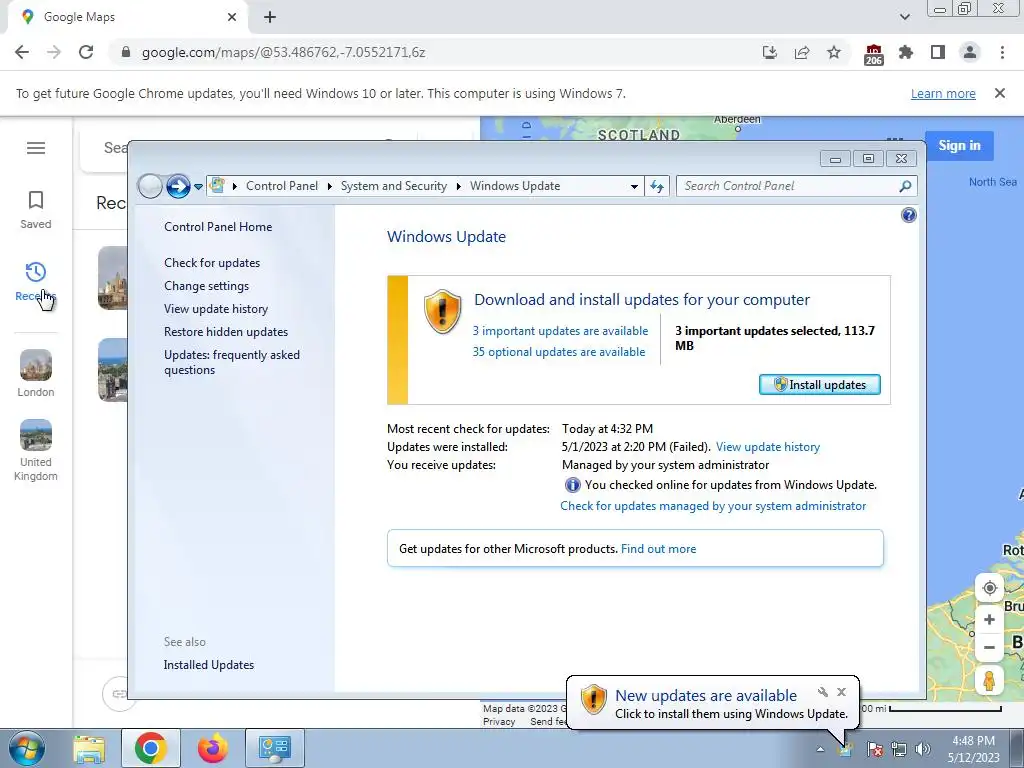
Task: Zoom out on the map
Action: point(989,648)
